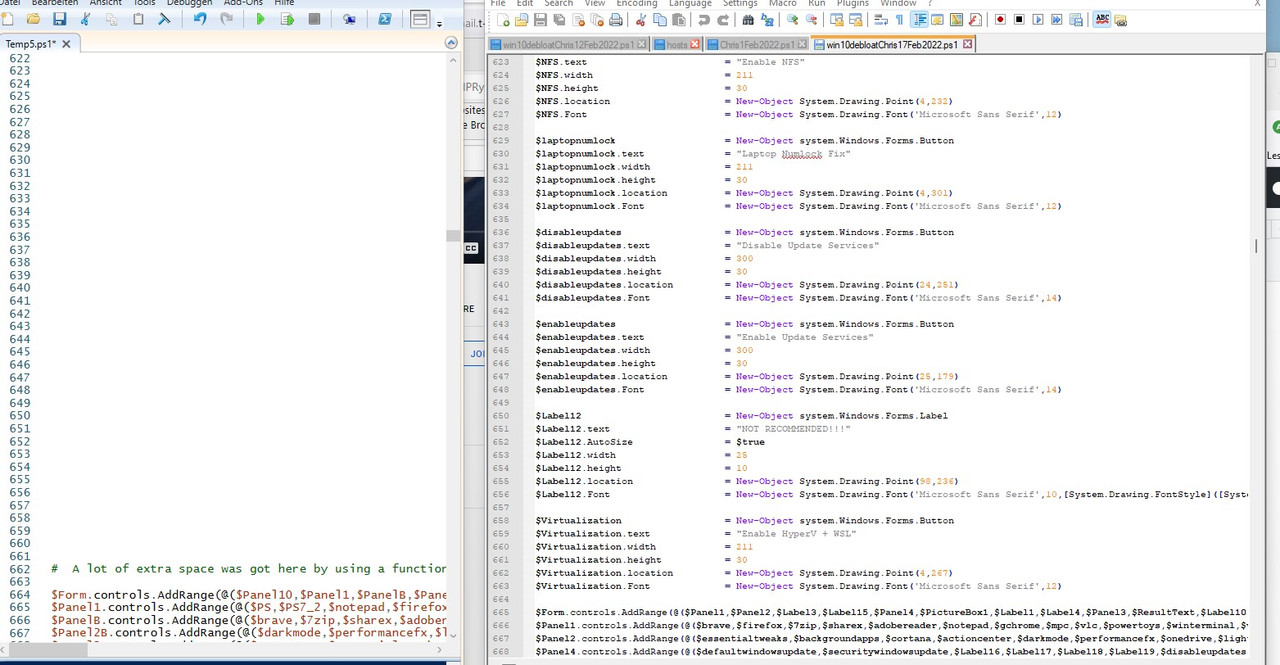Click the ISE editor vertical scrollbar thumb
This screenshot has height=665, width=1280.
[x=451, y=236]
